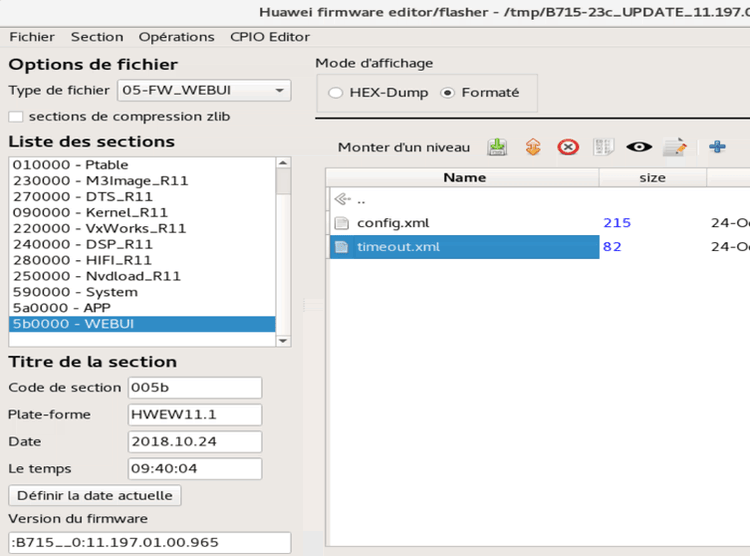
Task: Click the green extract-file toolbar icon
Action: click(x=497, y=147)
